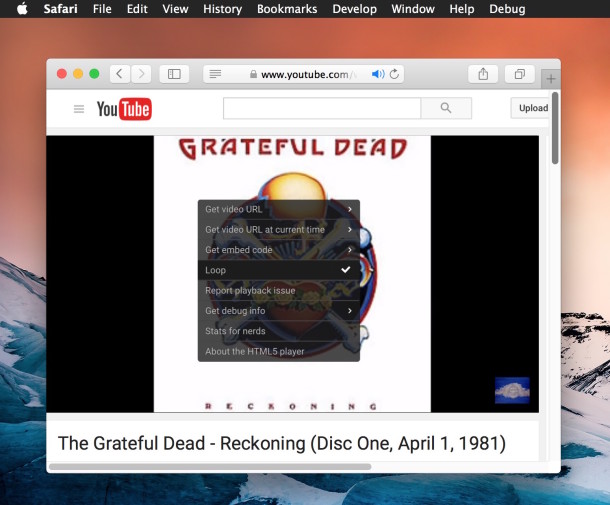610x505 pixels.
Task: Choose Get debug info
Action: tap(279, 310)
